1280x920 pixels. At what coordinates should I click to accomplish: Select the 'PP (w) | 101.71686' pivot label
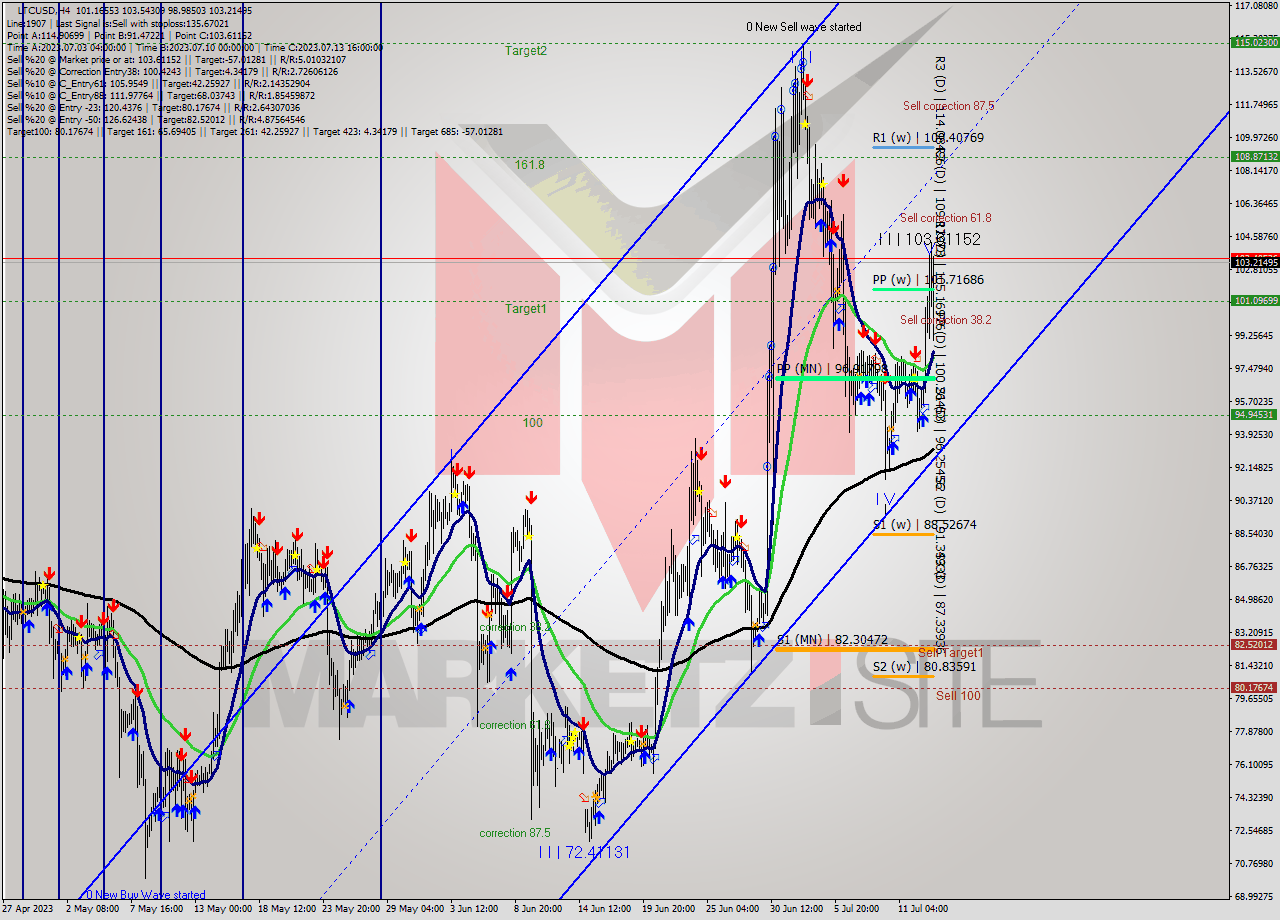tap(927, 279)
